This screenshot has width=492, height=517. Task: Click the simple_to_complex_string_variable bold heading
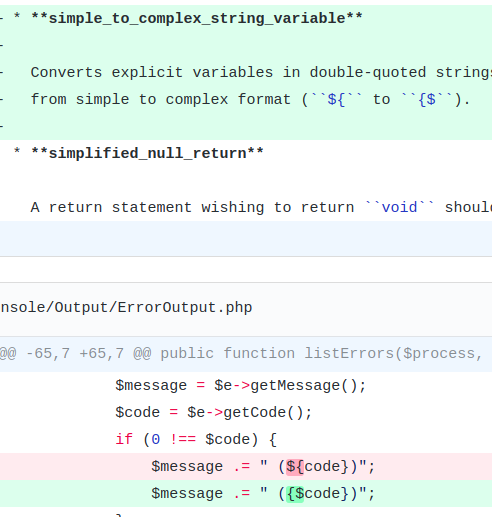(197, 18)
